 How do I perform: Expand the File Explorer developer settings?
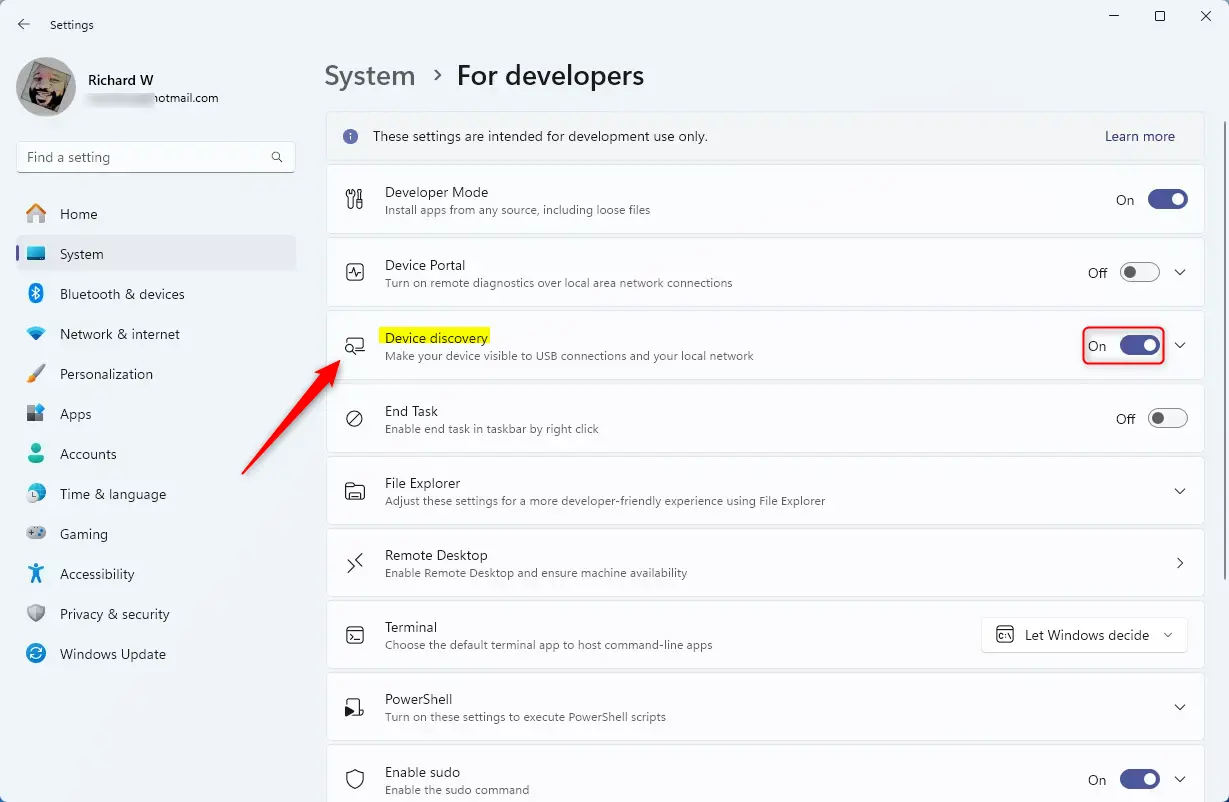(x=1180, y=490)
